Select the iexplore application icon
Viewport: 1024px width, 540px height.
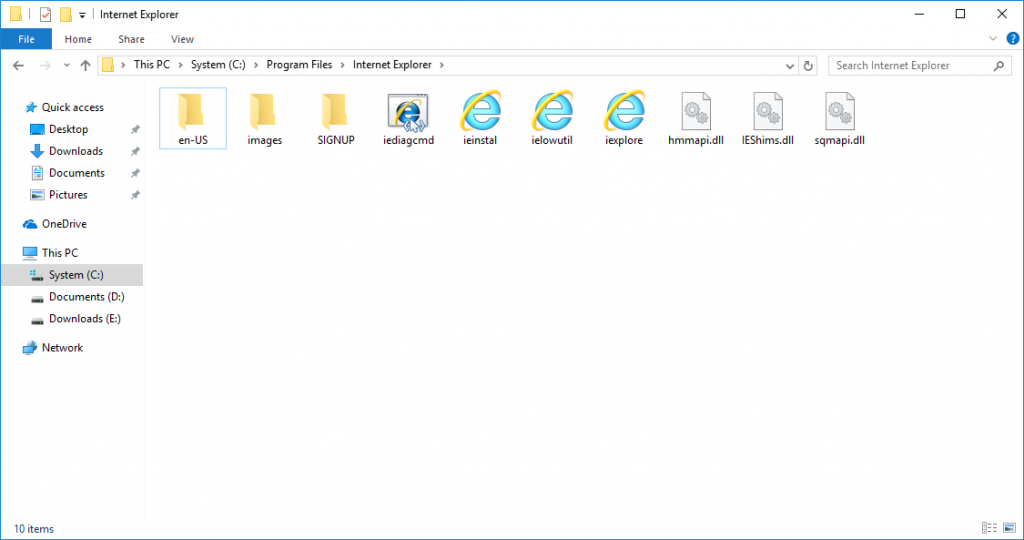coord(624,111)
